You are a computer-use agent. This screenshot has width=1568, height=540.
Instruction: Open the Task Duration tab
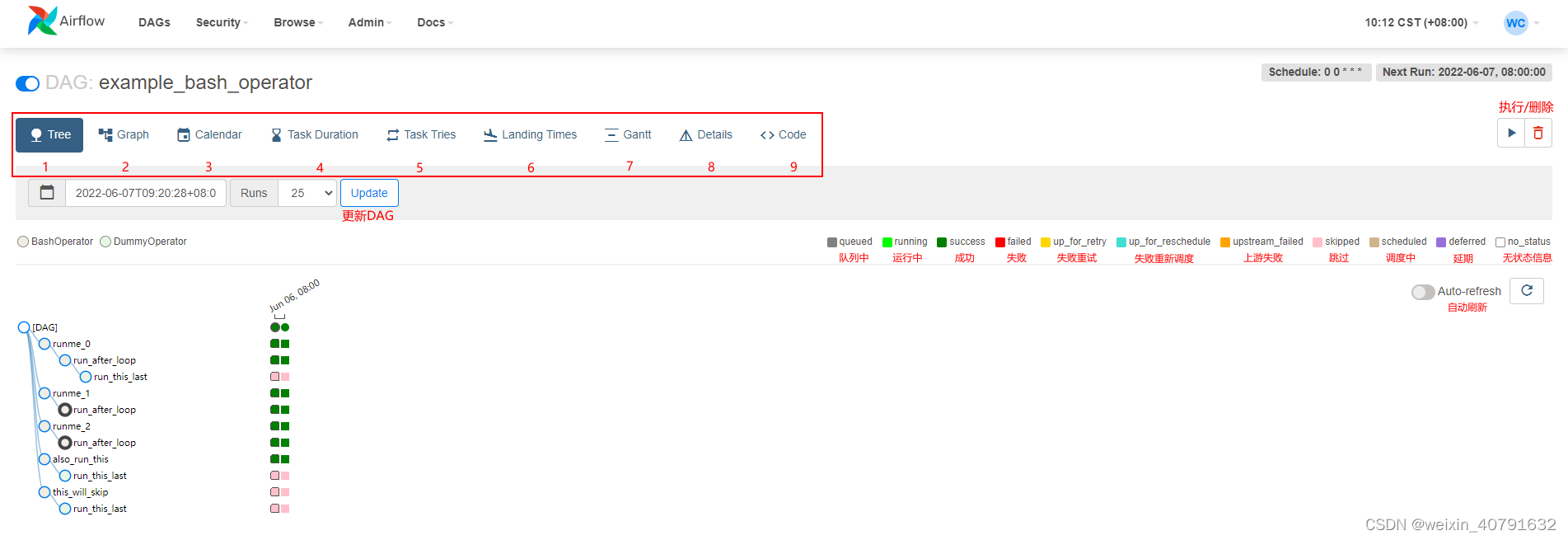314,134
